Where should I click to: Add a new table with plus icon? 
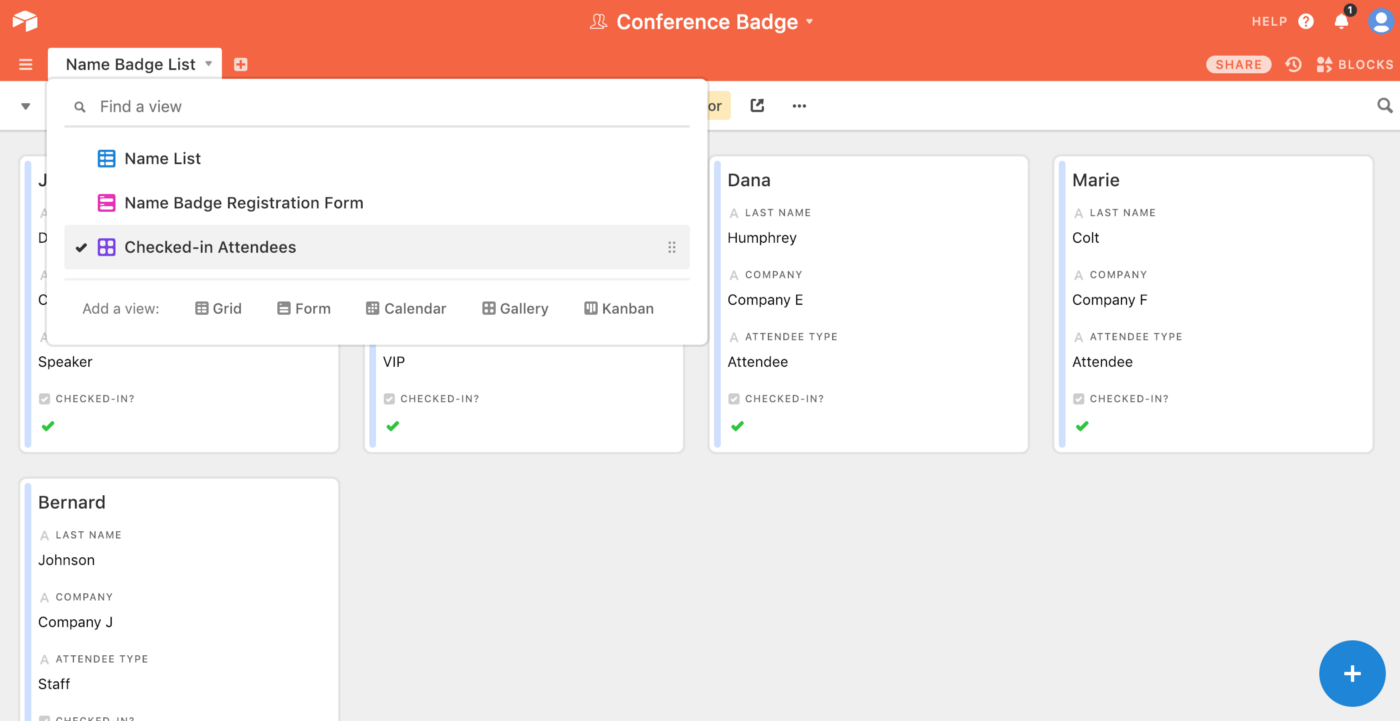tap(241, 64)
